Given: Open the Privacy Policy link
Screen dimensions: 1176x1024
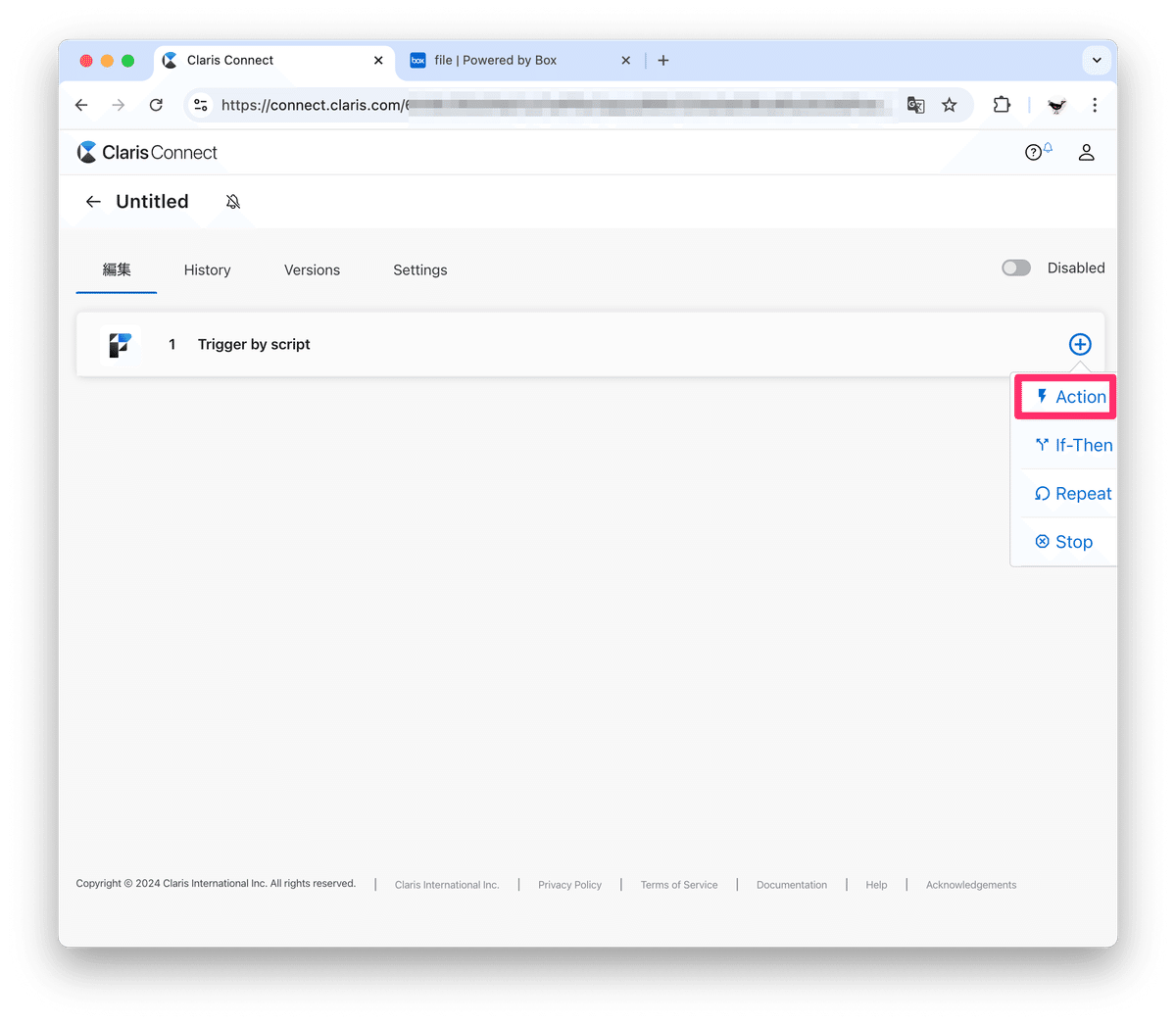Looking at the screenshot, I should tap(569, 885).
